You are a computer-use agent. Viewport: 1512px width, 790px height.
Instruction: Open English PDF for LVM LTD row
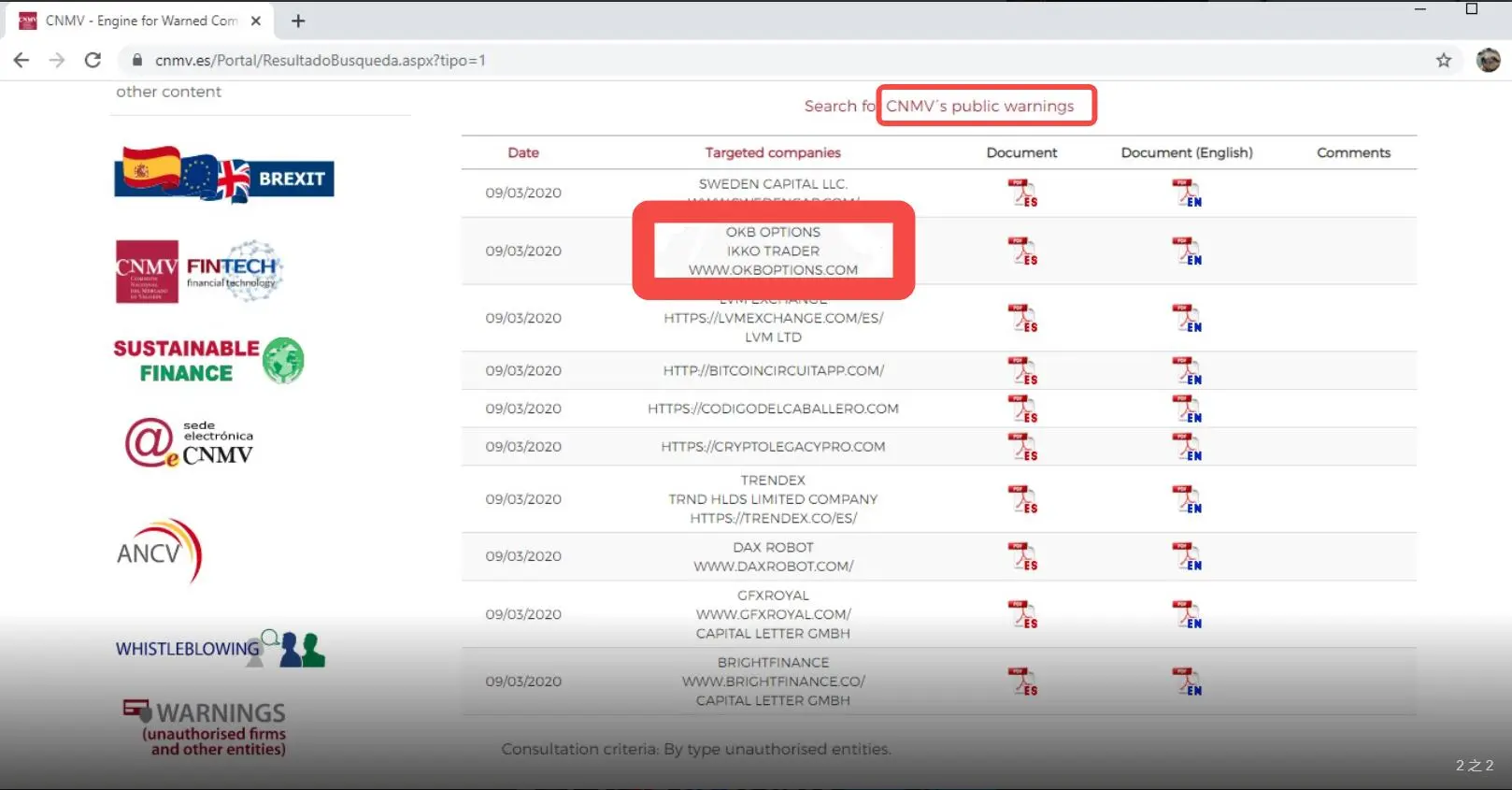point(1187,318)
